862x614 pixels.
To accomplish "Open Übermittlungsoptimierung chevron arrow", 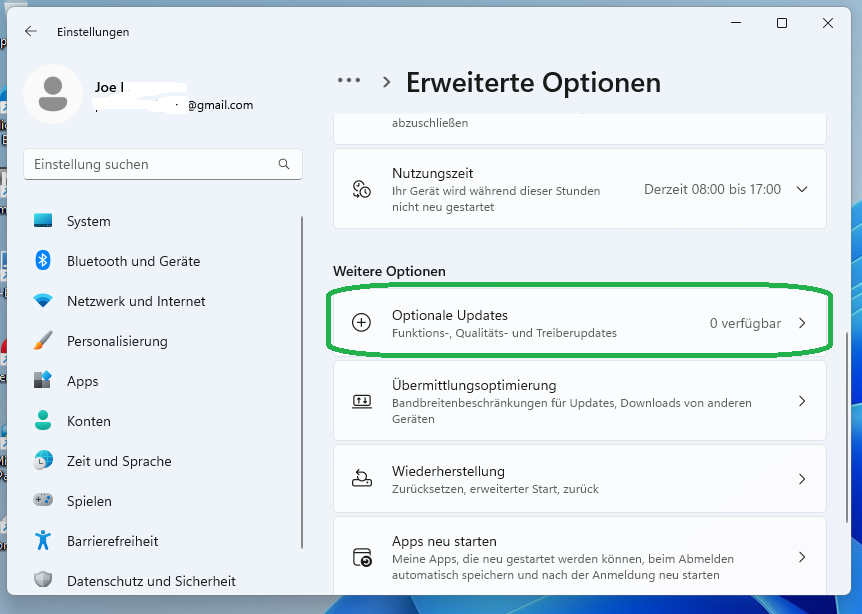I will [x=801, y=401].
